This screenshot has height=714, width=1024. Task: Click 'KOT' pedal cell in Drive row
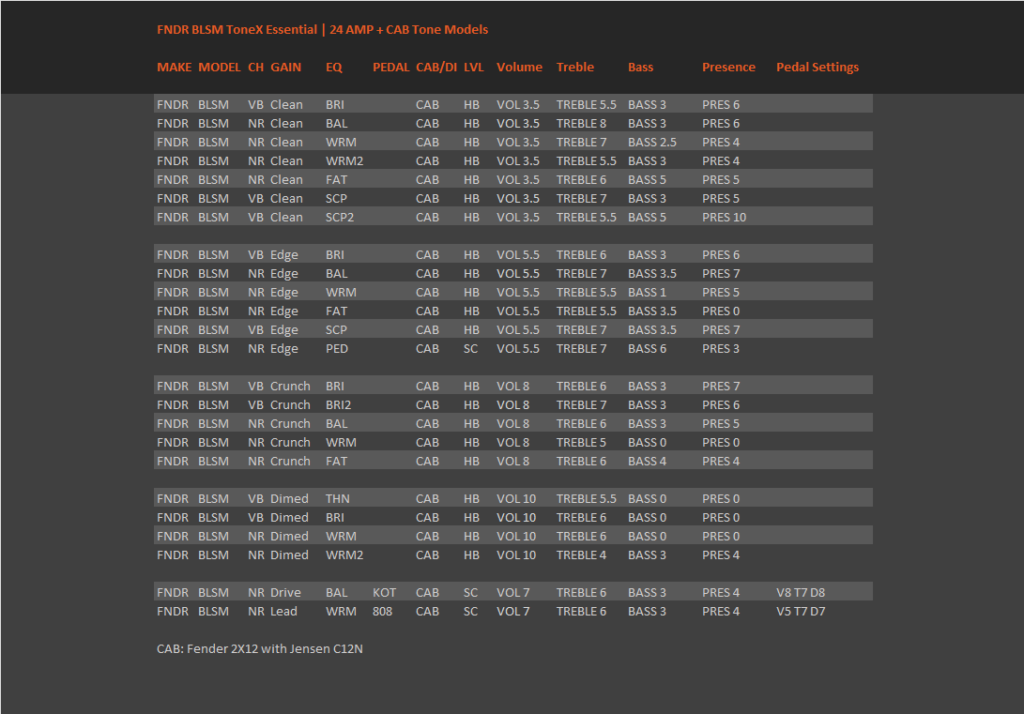(x=384, y=593)
